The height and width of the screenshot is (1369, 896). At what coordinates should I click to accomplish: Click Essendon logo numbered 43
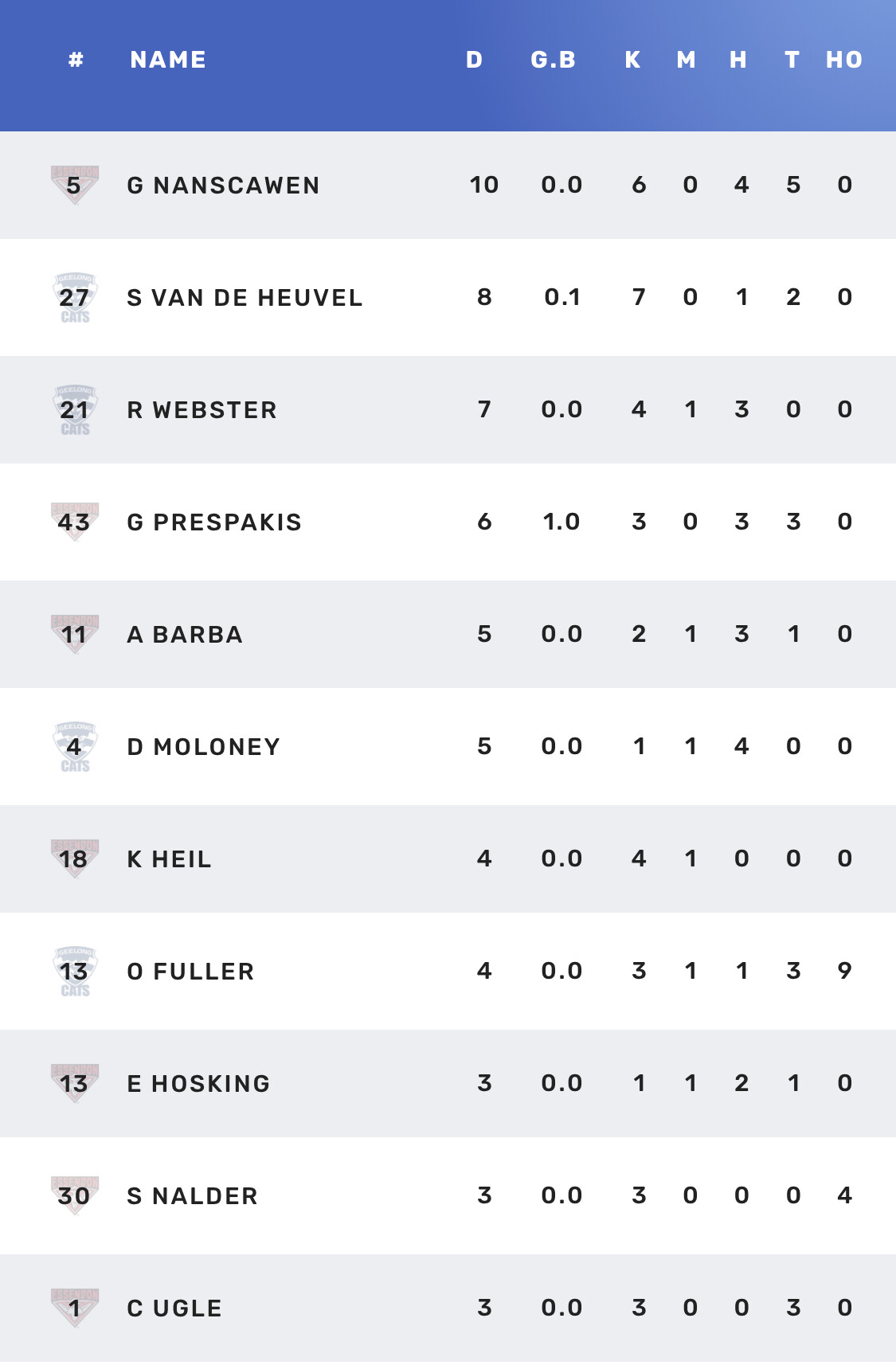[x=75, y=522]
